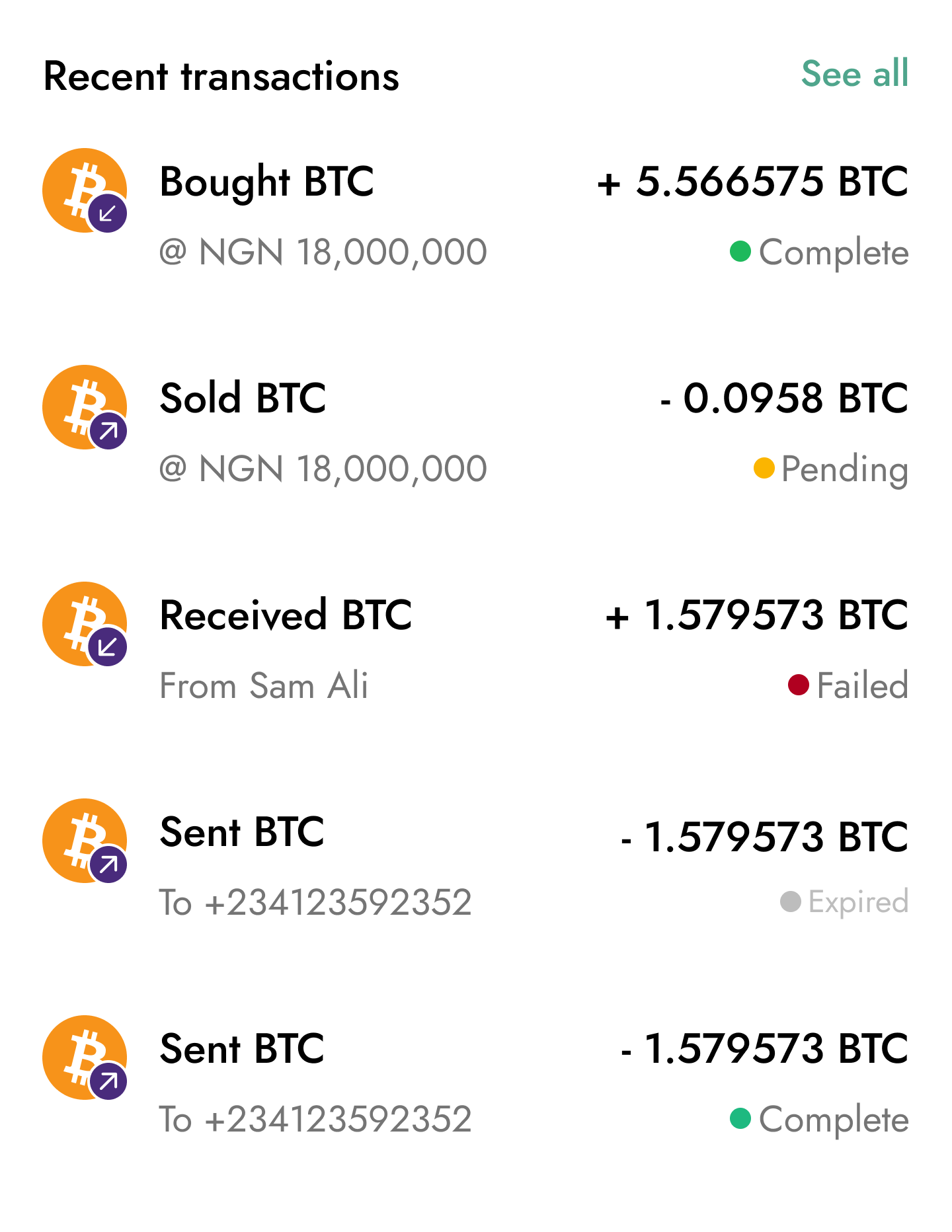This screenshot has width=952, height=1232.
Task: Tap the + 5.566575 BTC amount
Action: point(752,182)
